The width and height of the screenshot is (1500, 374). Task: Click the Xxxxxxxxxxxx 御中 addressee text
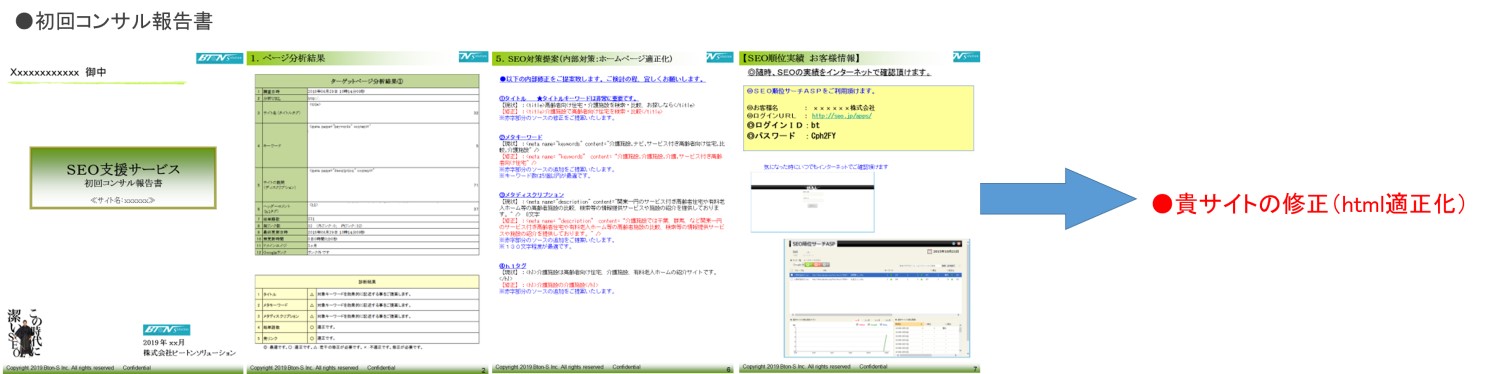pyautogui.click(x=58, y=72)
